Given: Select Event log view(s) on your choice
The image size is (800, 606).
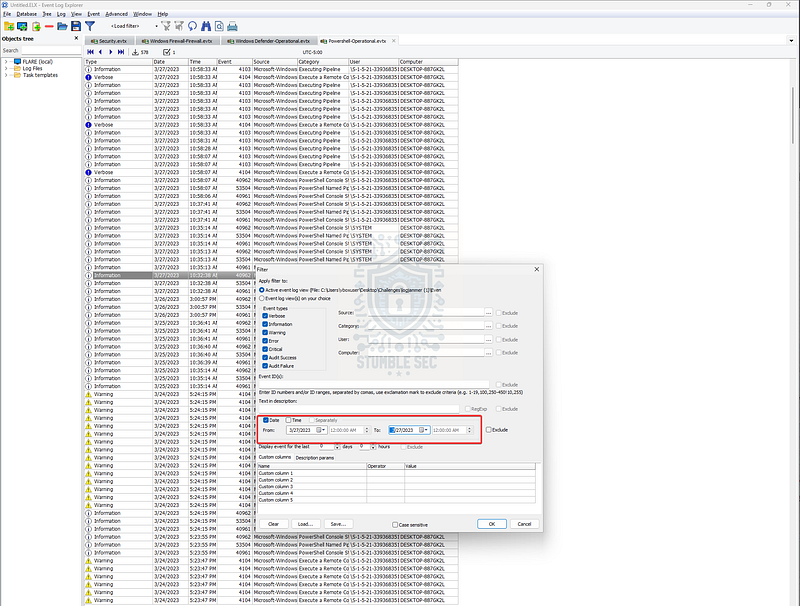Looking at the screenshot, I should tap(262, 298).
